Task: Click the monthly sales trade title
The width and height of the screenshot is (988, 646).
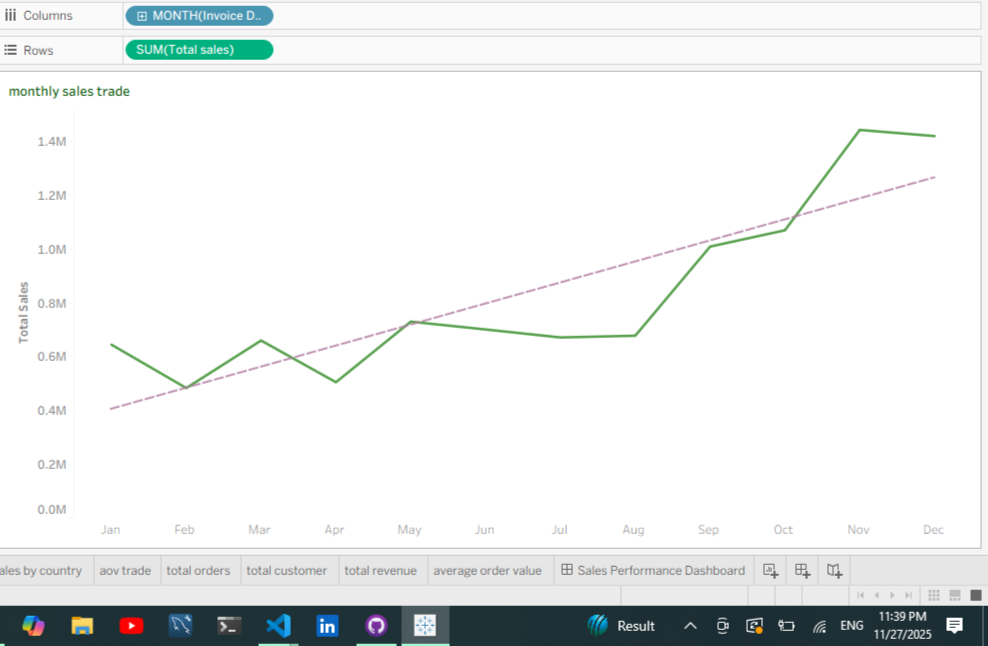Action: (x=69, y=91)
